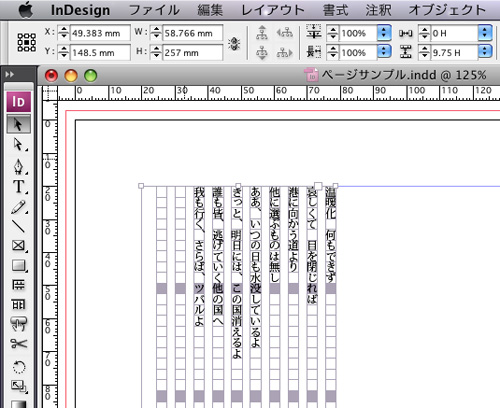500x408 pixels.
Task: Click the Y position field
Action: (x=100, y=53)
